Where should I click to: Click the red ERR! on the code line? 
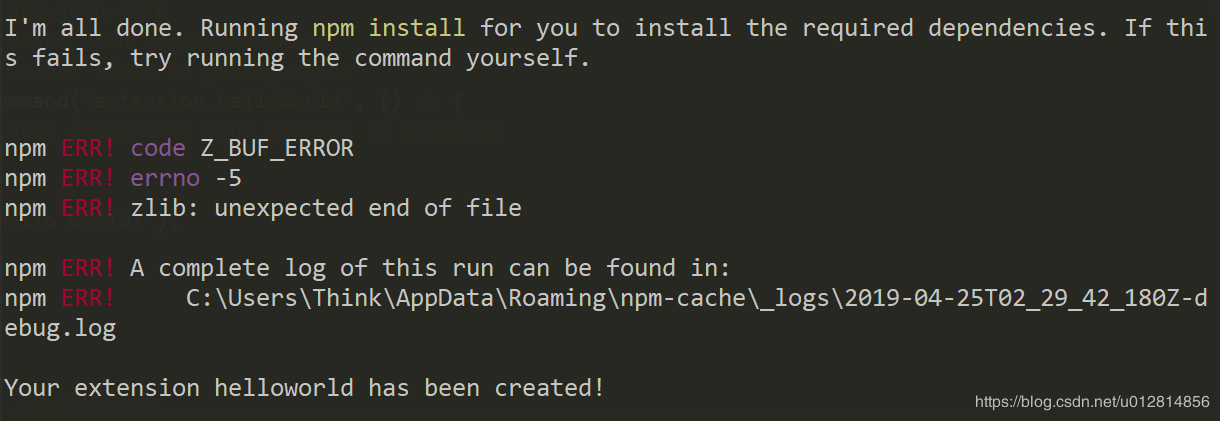click(x=88, y=148)
